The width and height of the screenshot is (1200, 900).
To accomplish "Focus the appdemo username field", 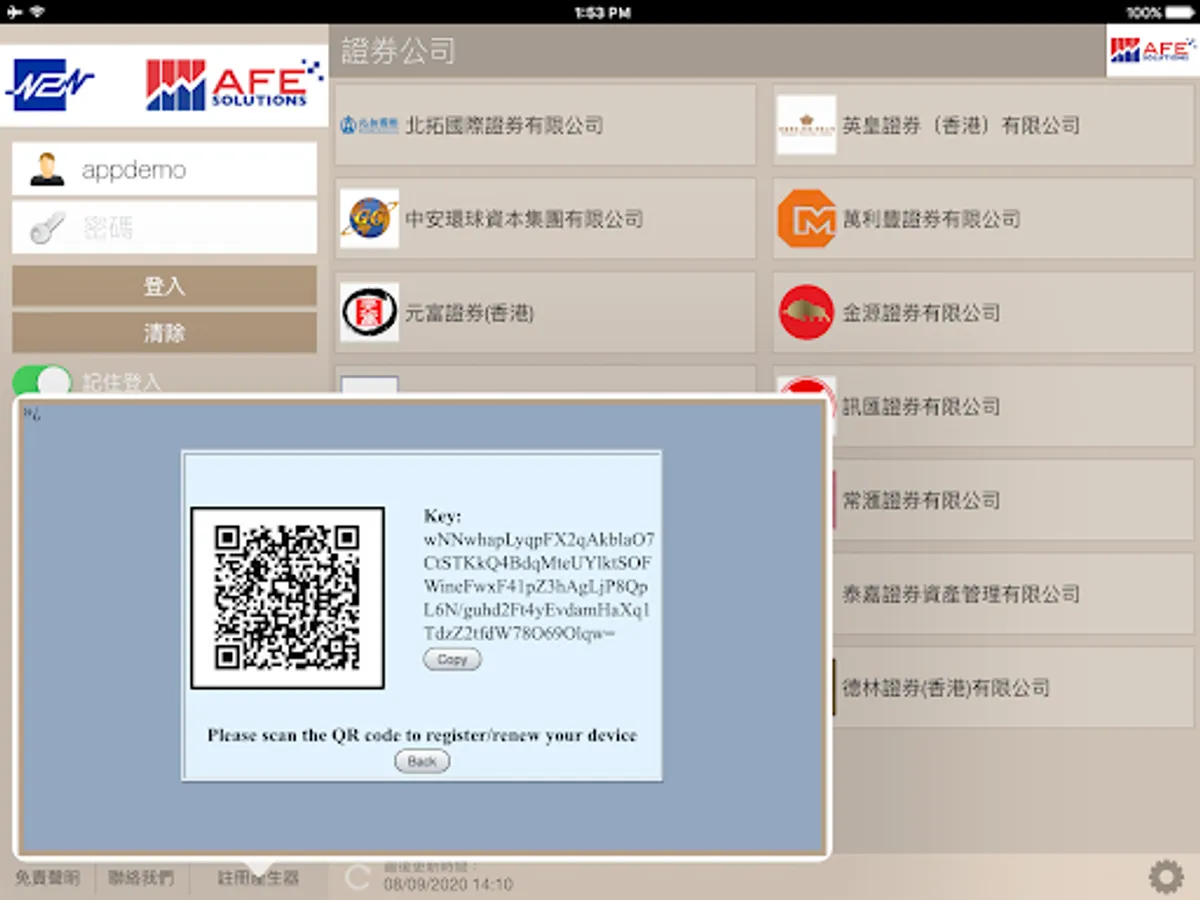I will [x=164, y=169].
